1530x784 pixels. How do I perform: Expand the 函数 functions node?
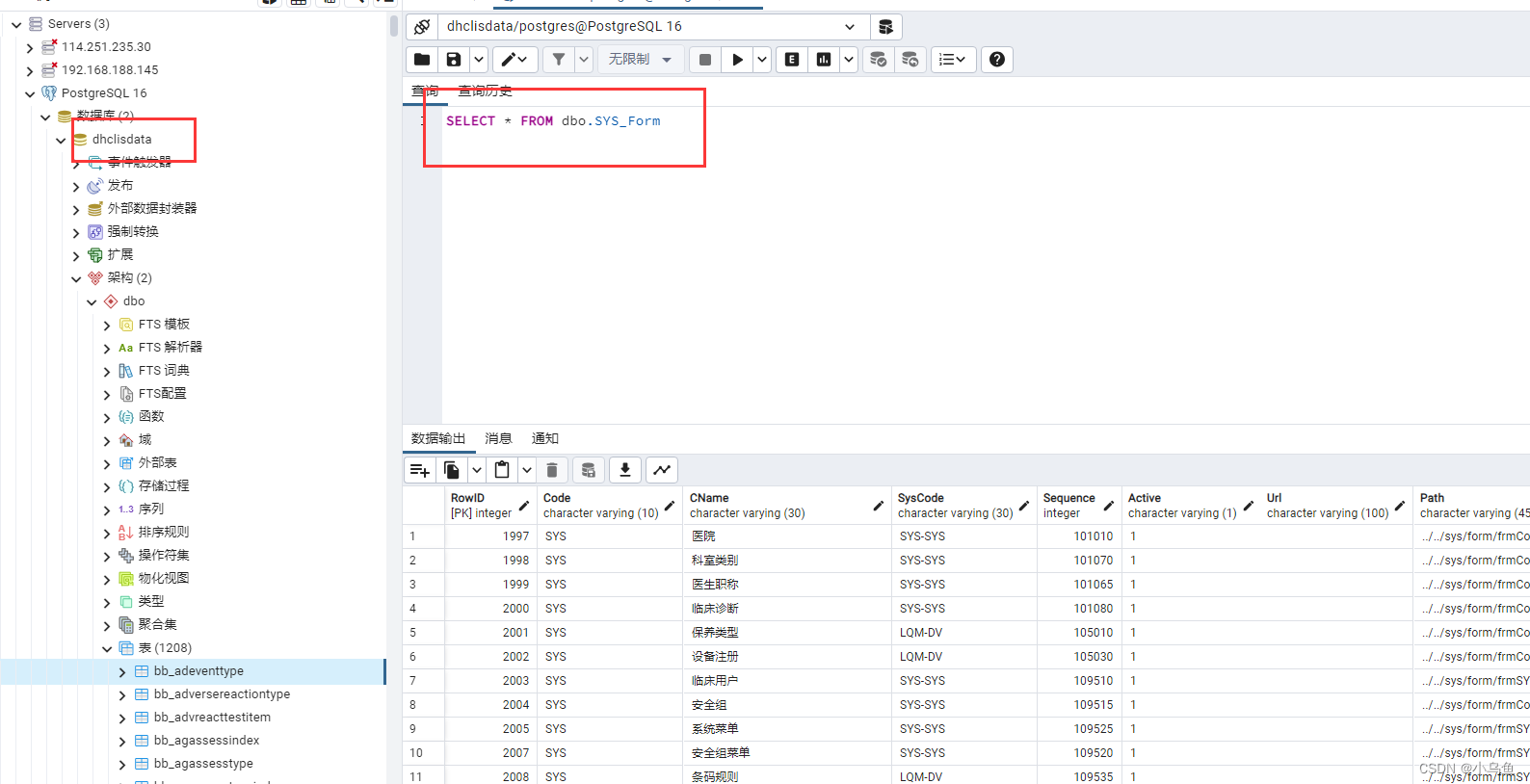click(x=107, y=418)
